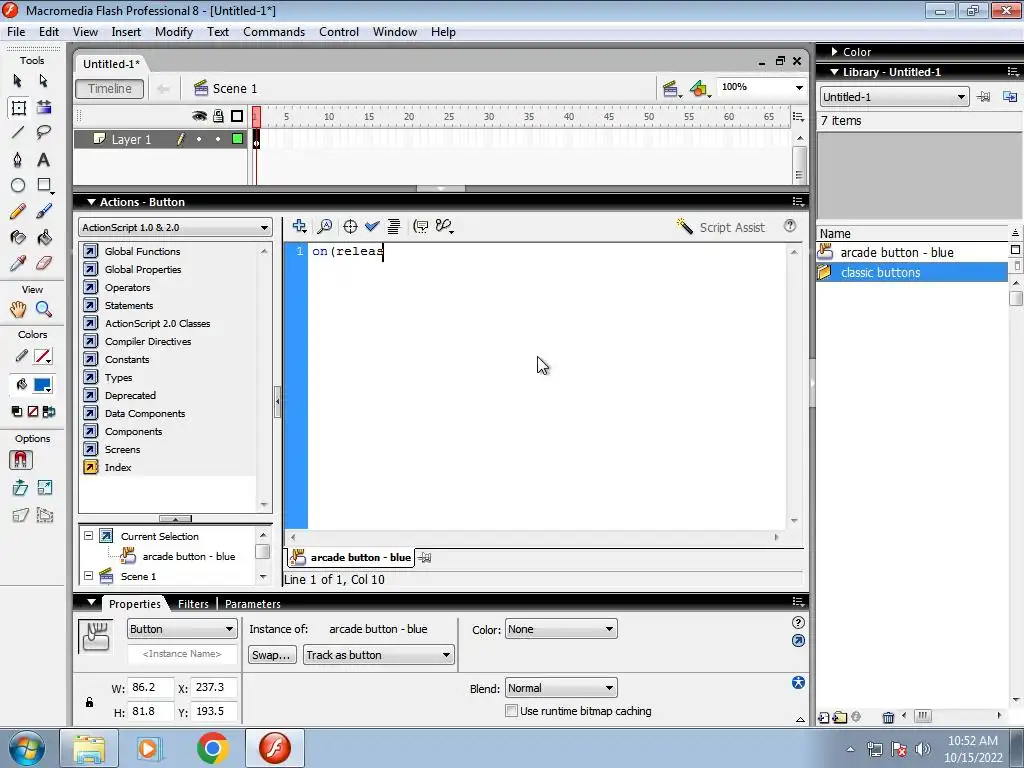Open ActionScript 1.0 & 2.0 version dropdown
1024x768 pixels.
pos(174,227)
